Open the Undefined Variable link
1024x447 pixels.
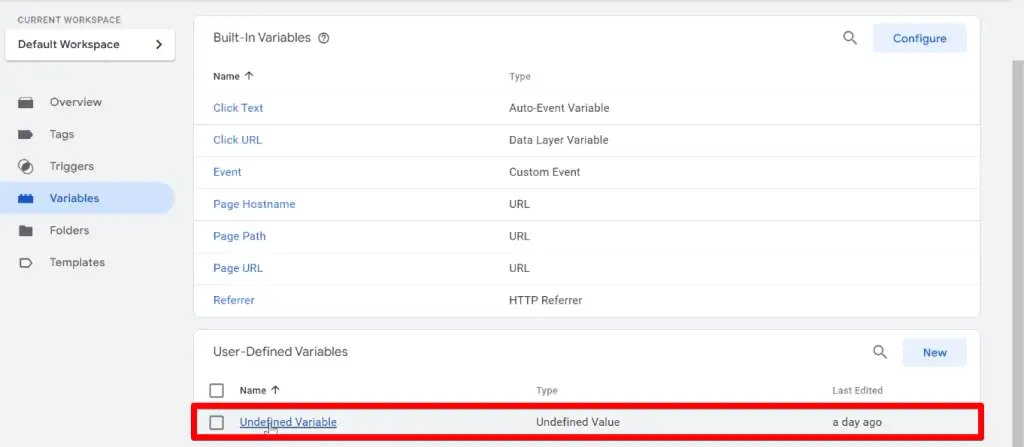288,422
